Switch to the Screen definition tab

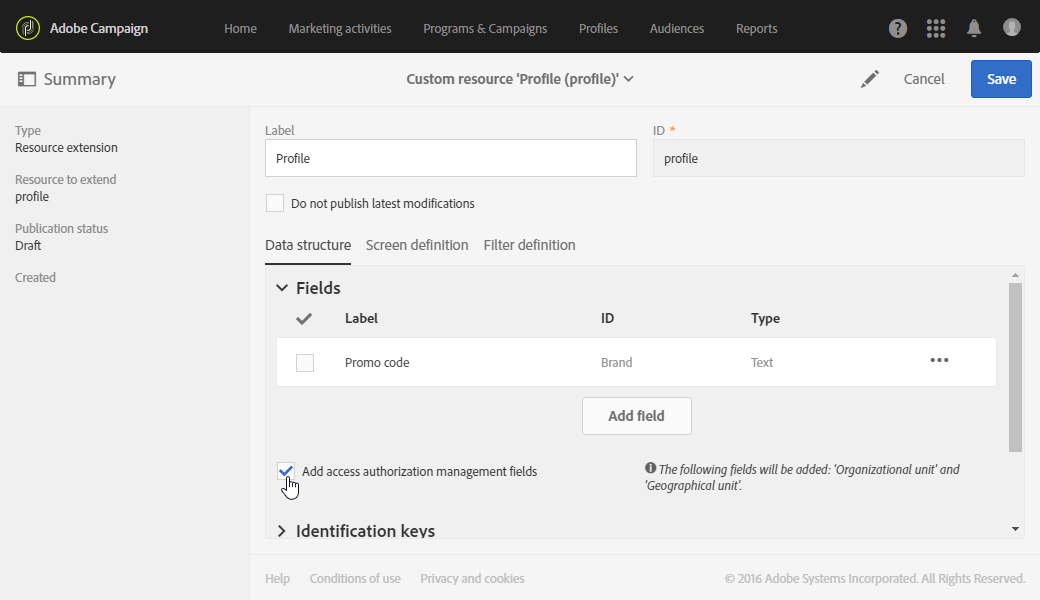[417, 245]
